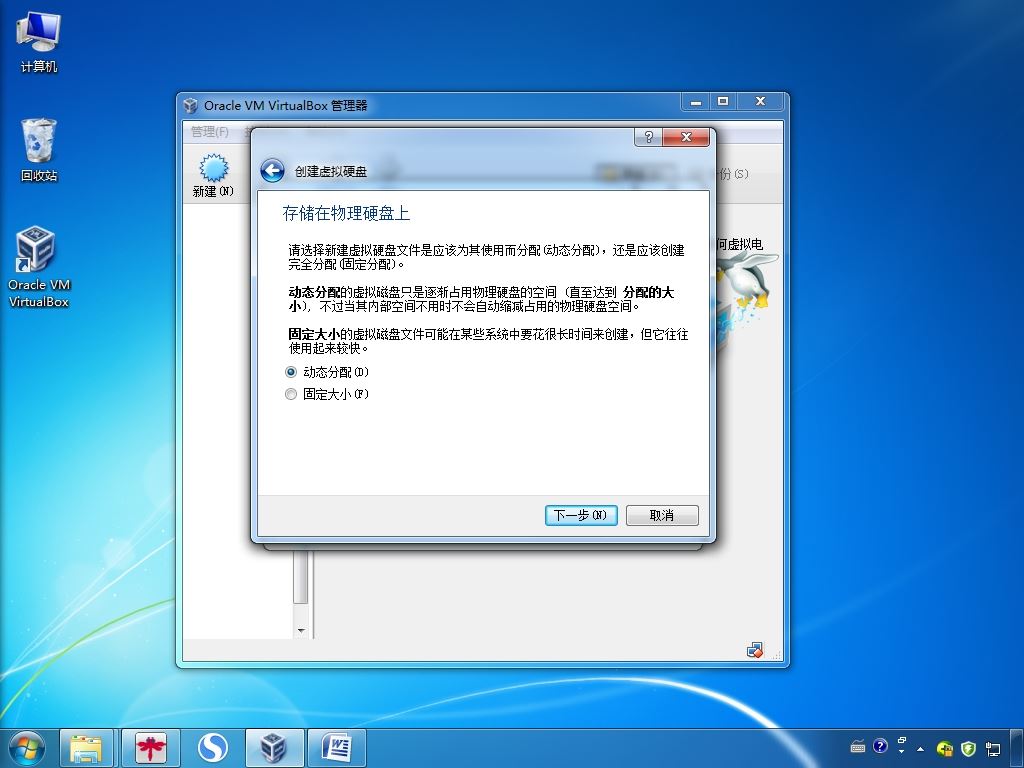Minimize the VirtualBox Manager window
The height and width of the screenshot is (768, 1024).
click(696, 102)
